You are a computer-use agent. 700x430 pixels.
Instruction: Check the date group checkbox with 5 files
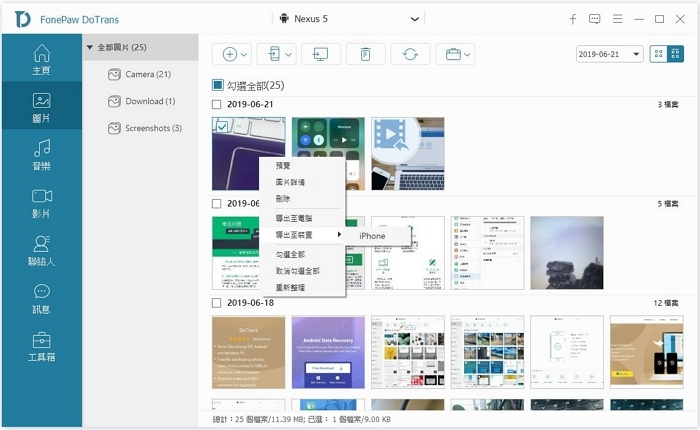217,204
